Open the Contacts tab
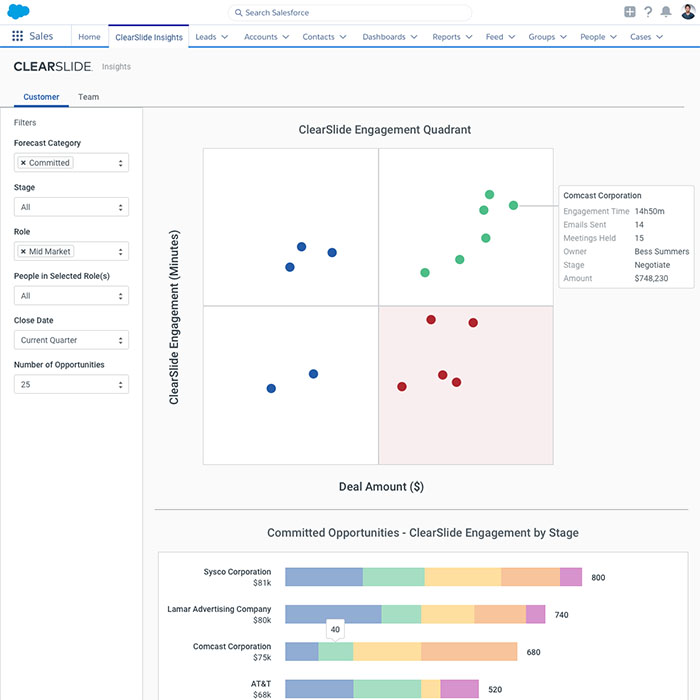This screenshot has width=700, height=700. coord(318,37)
